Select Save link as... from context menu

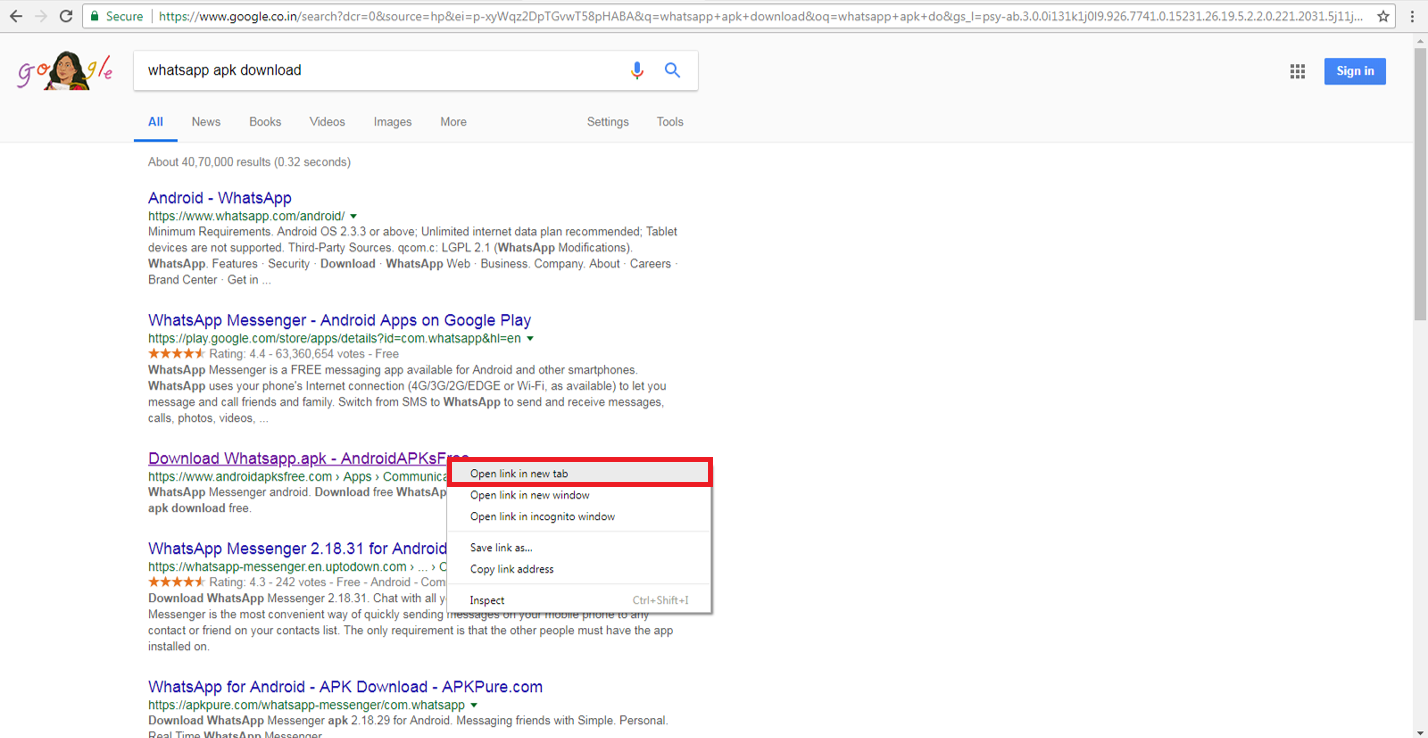579,547
